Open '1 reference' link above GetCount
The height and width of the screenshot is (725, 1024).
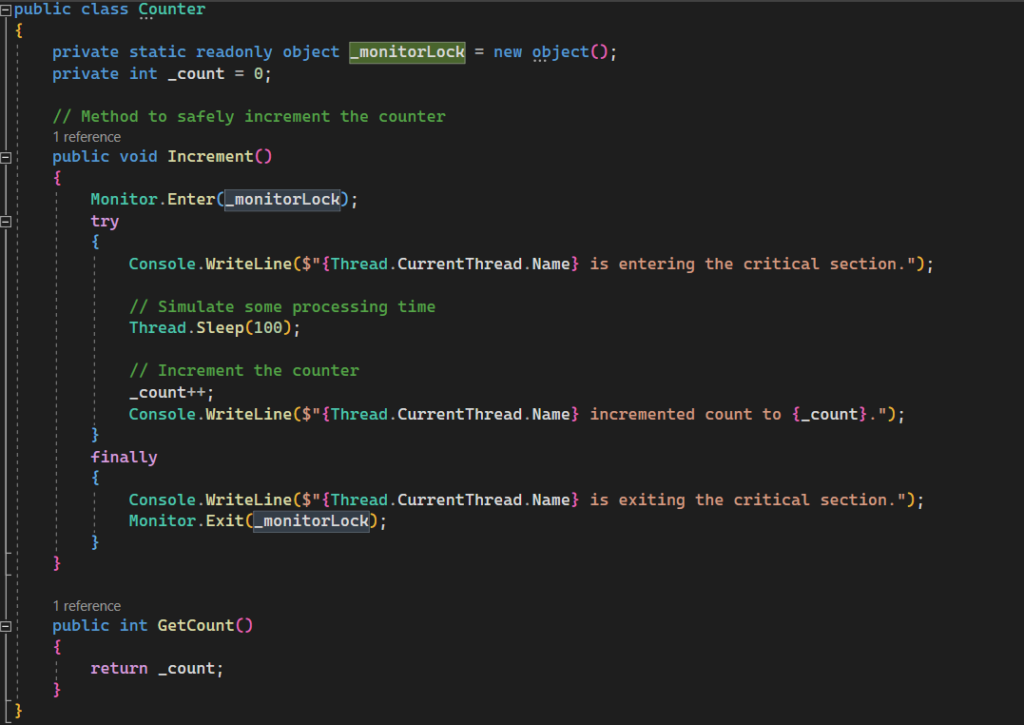point(87,606)
